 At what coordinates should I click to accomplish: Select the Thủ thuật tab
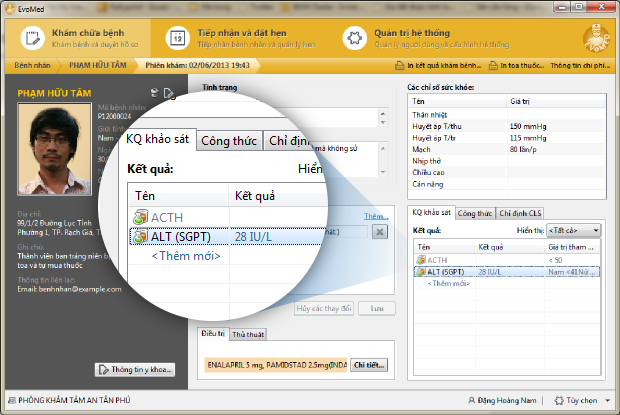(248, 334)
